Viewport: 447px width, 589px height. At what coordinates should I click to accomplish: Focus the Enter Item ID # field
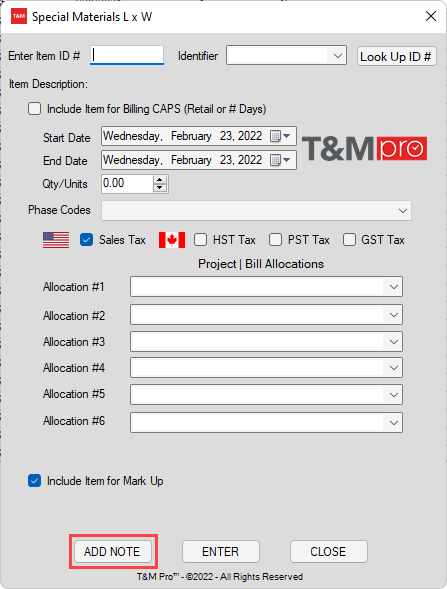point(127,55)
